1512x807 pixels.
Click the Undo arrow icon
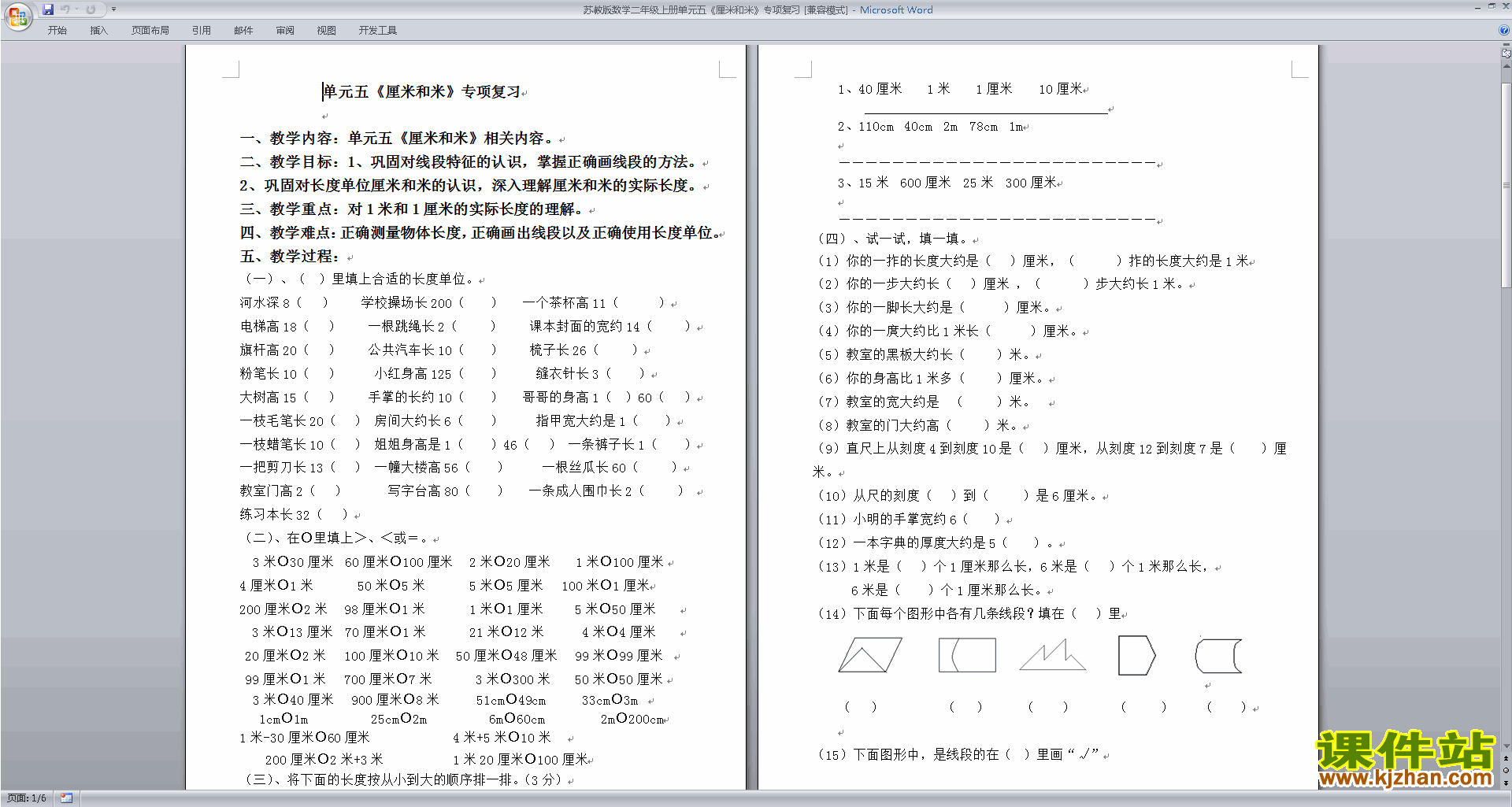65,9
